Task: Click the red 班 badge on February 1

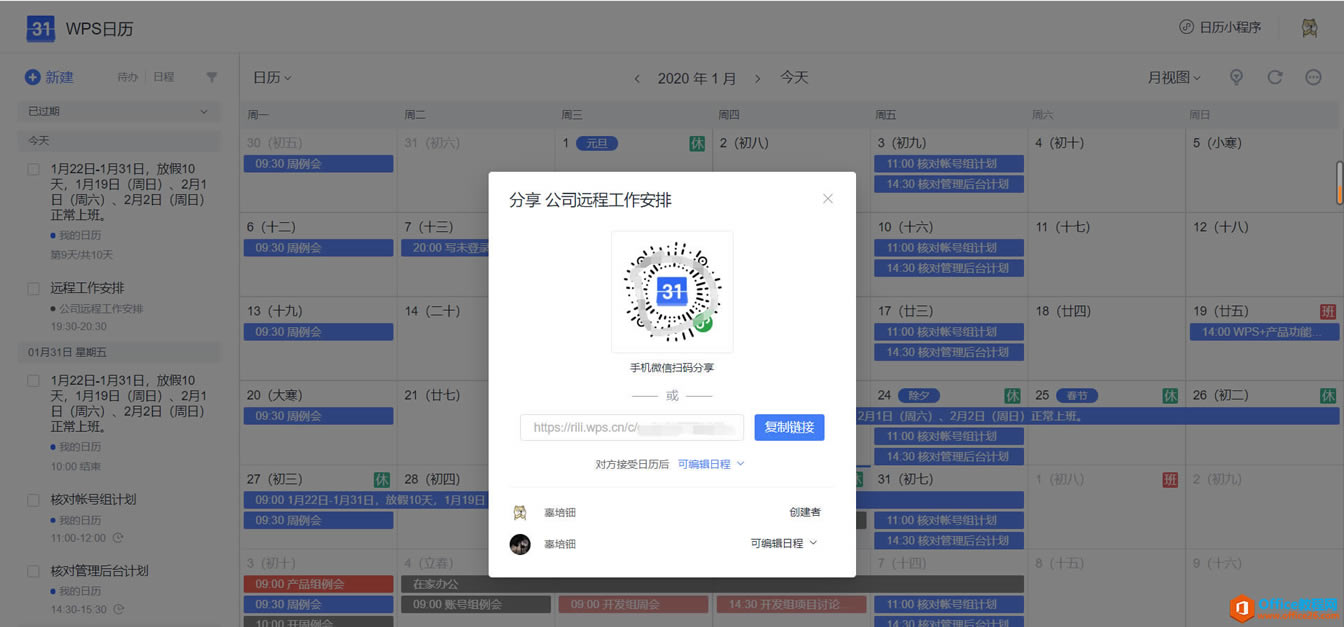Action: tap(1170, 480)
